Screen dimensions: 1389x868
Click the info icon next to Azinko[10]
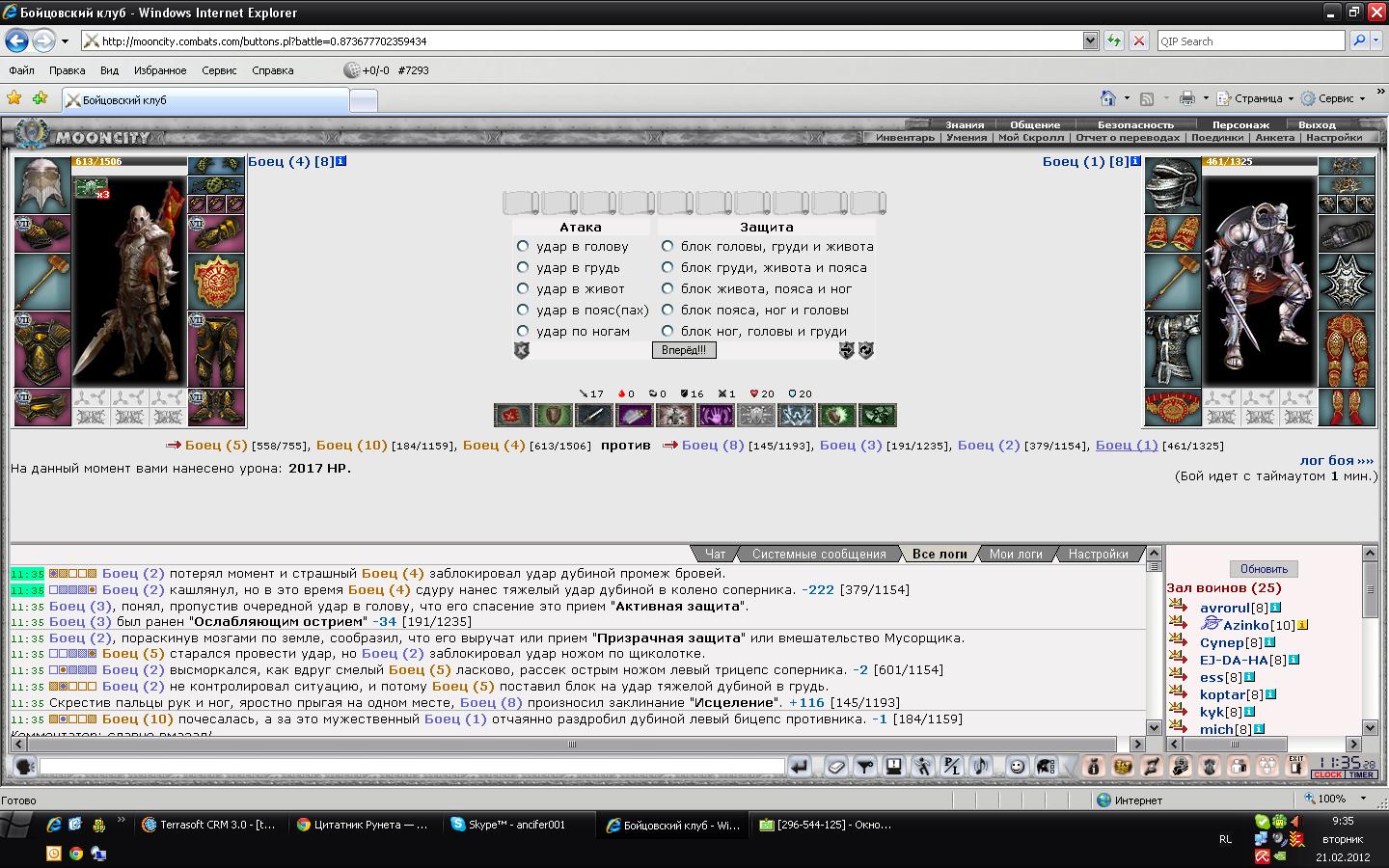[1302, 625]
